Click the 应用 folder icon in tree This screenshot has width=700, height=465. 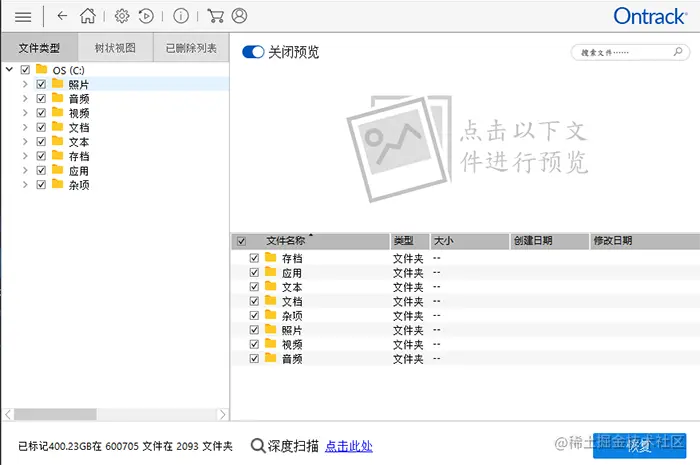point(58,170)
